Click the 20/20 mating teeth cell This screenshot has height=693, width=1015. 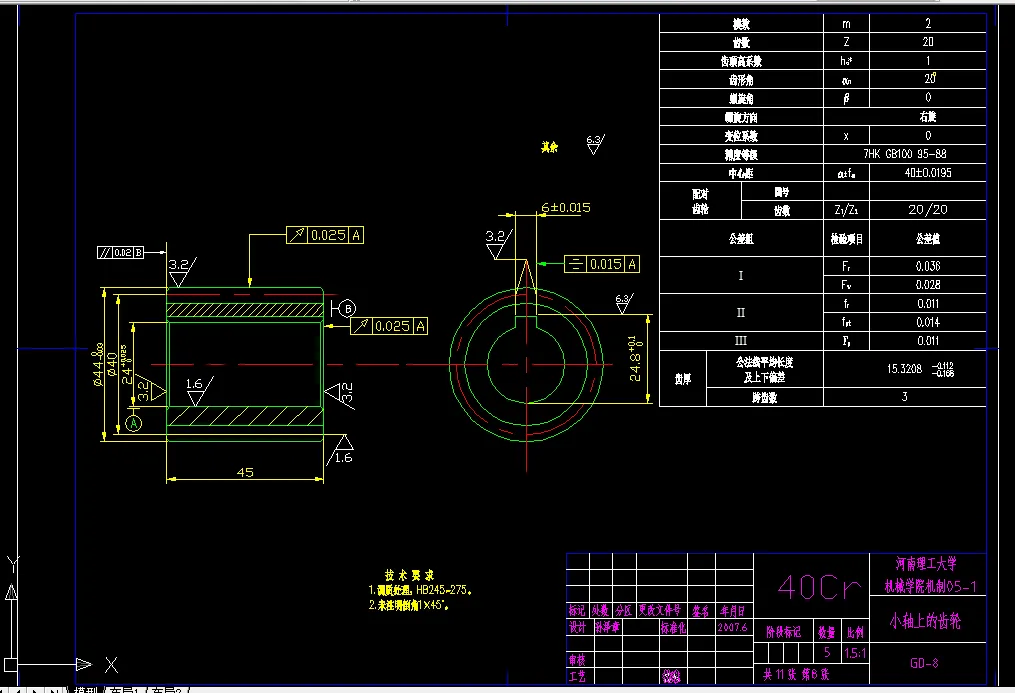pos(928,210)
